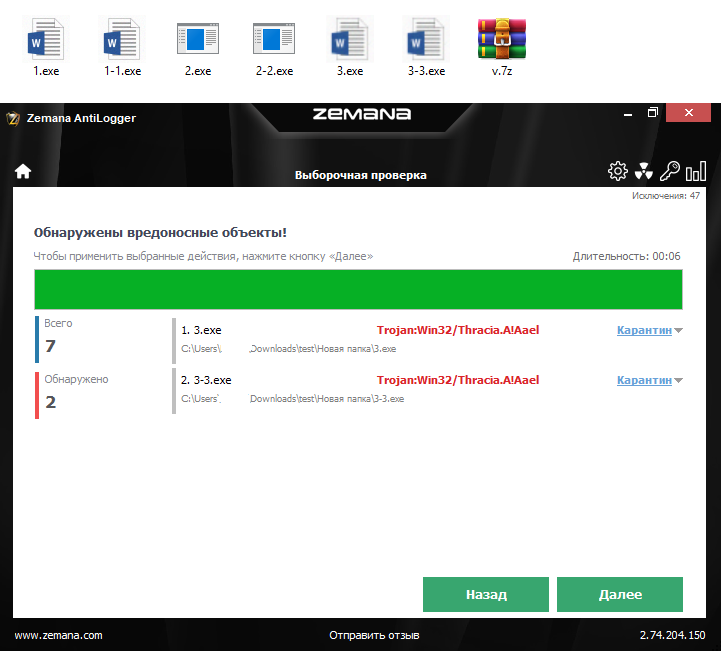The height and width of the screenshot is (651, 721).
Task: Select the 3.exe file icon
Action: 350,40
